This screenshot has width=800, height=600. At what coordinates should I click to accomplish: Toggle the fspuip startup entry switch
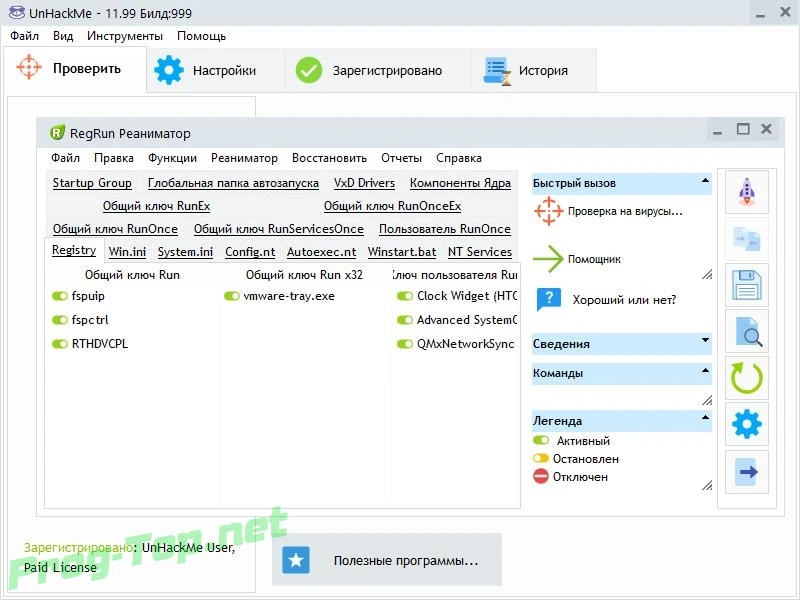coord(60,296)
